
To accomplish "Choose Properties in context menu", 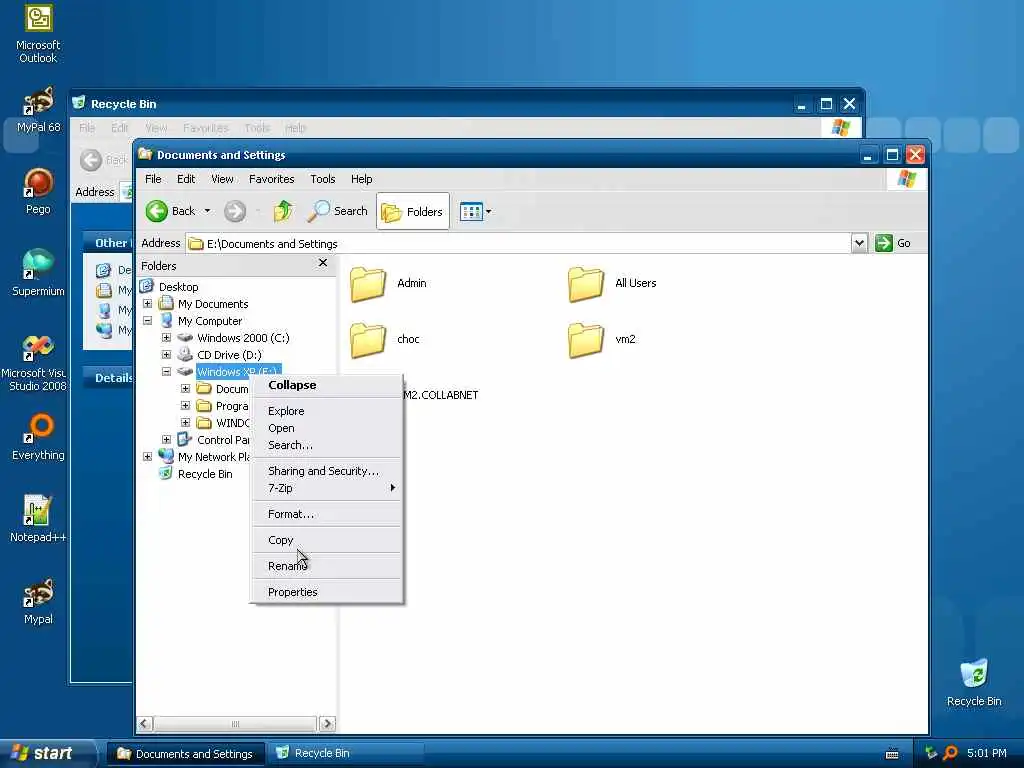I will pyautogui.click(x=327, y=592).
